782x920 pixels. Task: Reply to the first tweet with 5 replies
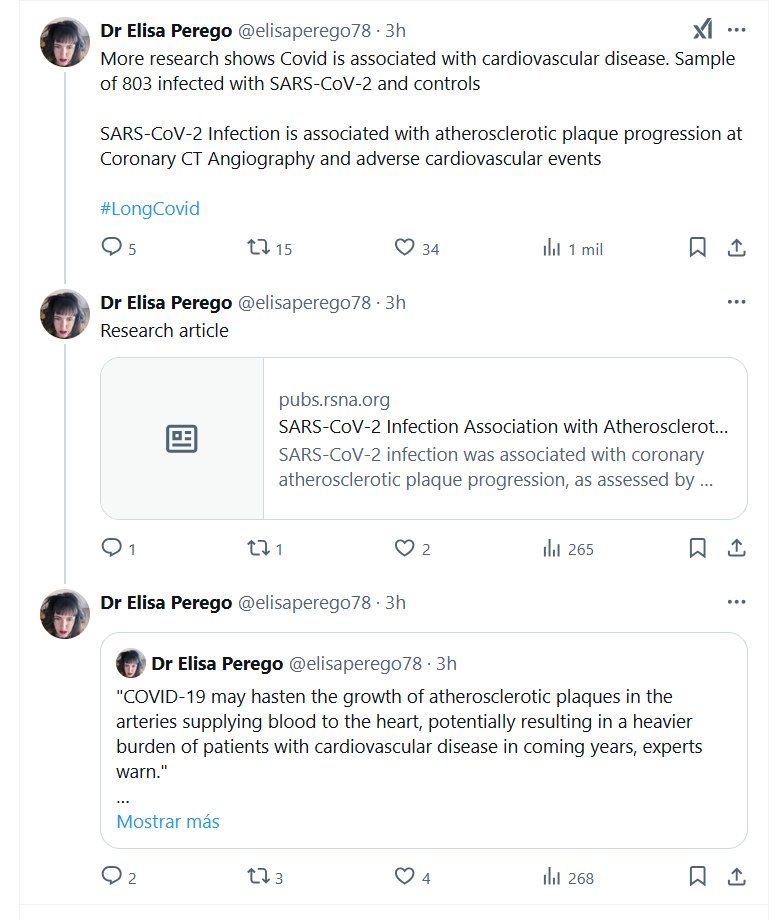coord(112,247)
